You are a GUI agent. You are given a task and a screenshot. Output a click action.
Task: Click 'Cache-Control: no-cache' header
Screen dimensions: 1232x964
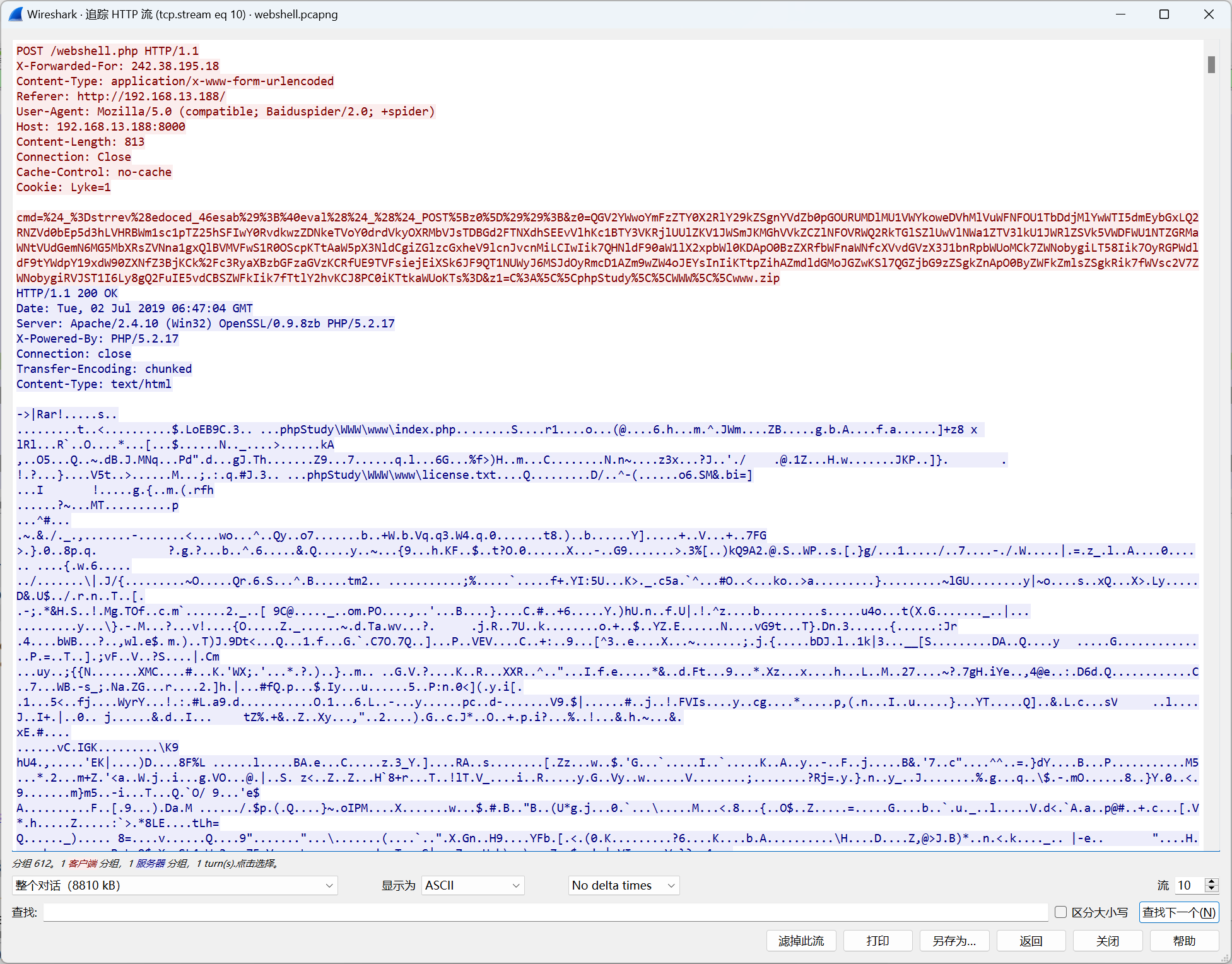pyautogui.click(x=94, y=172)
